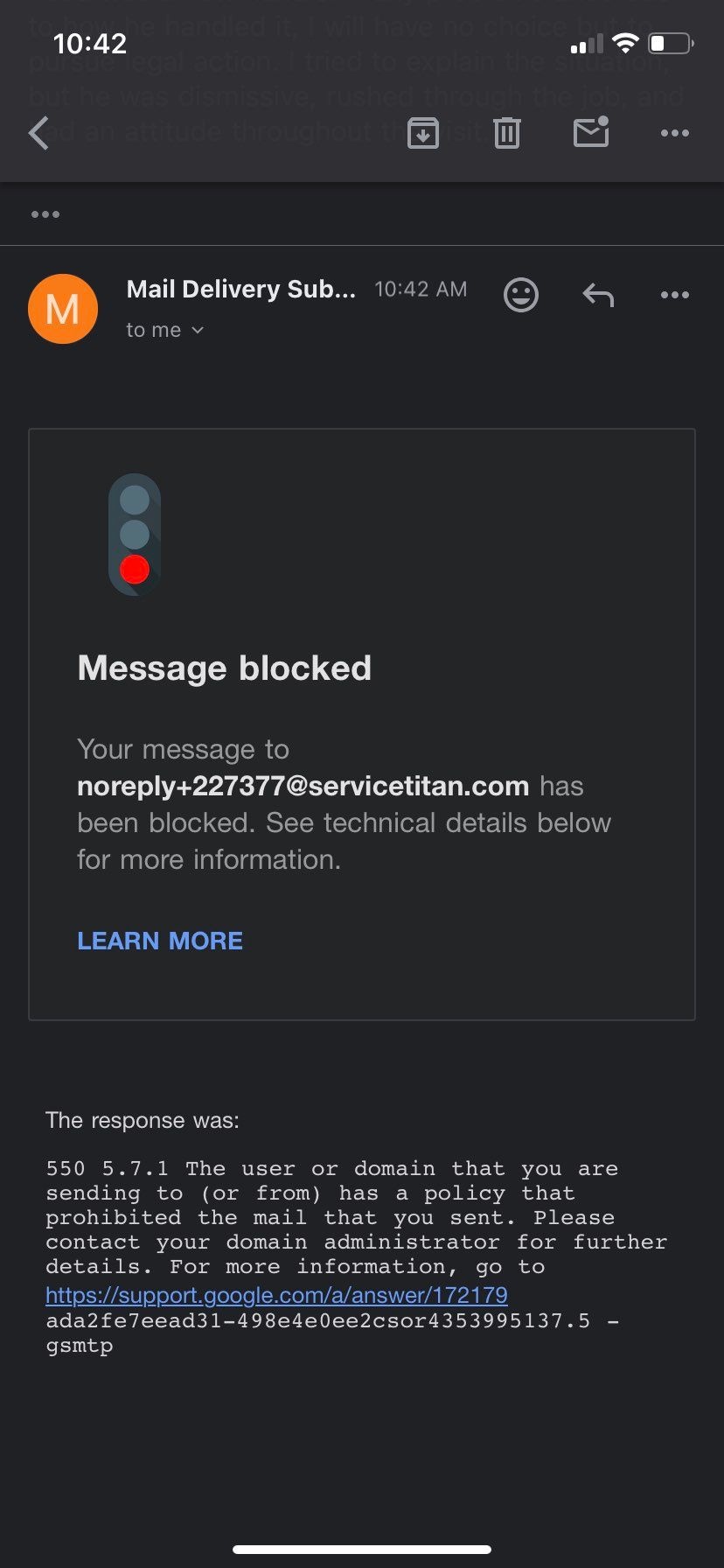This screenshot has height=1568, width=724.
Task: Tap the 10:42 AM message timestamp
Action: [421, 290]
